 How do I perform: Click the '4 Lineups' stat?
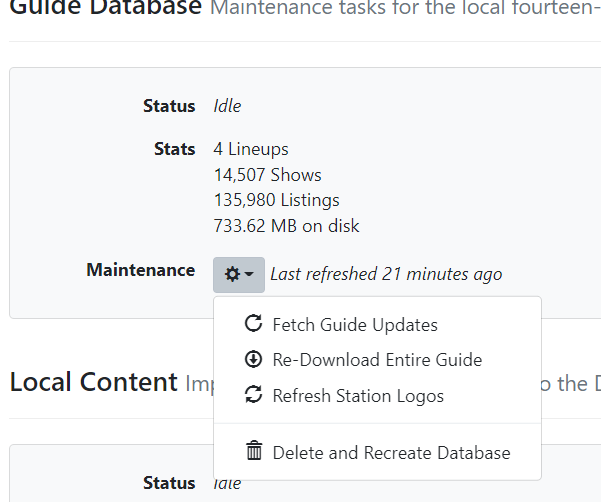point(251,149)
